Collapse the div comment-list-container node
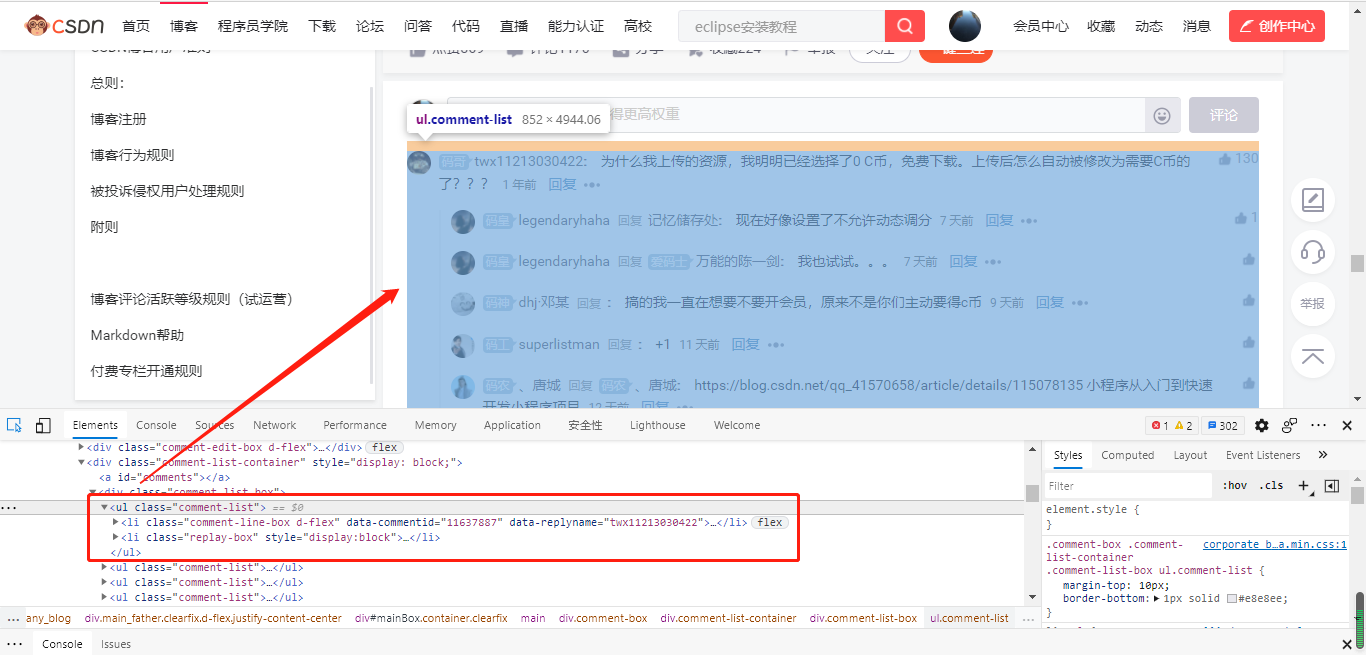Image resolution: width=1366 pixels, height=655 pixels. point(82,463)
